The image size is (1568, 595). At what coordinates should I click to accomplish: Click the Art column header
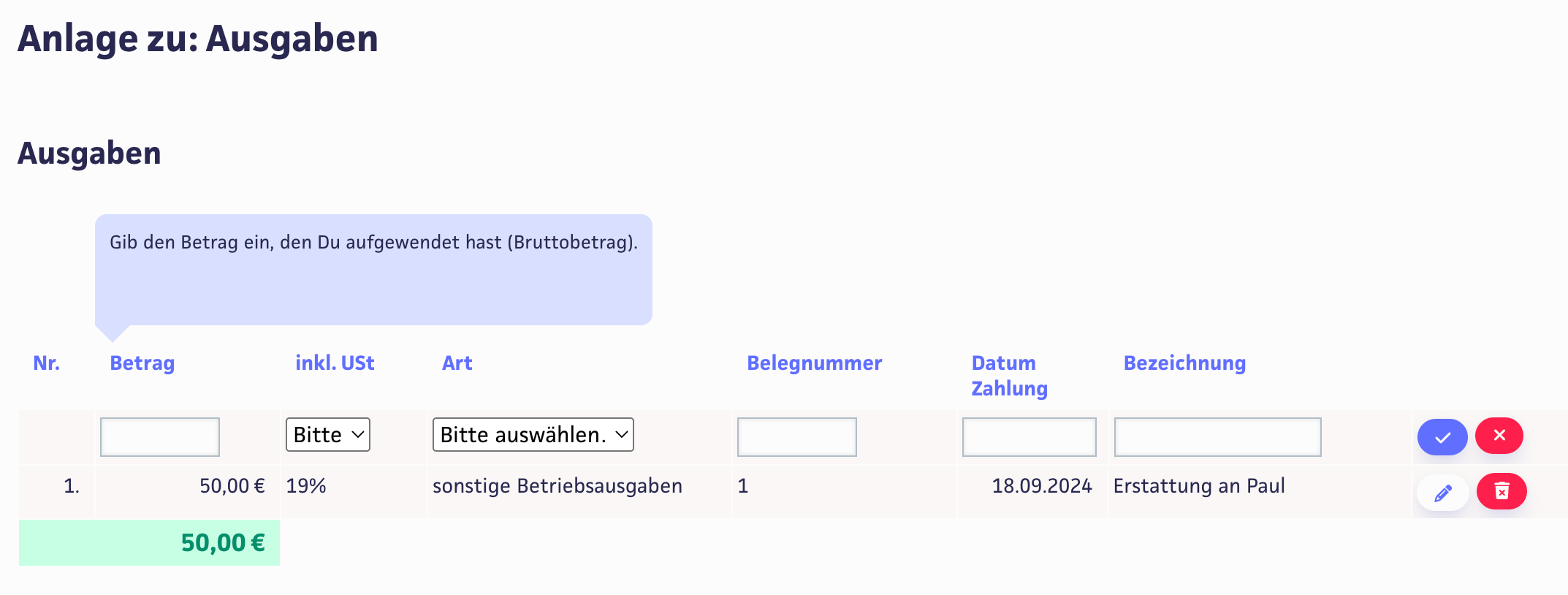coord(457,363)
